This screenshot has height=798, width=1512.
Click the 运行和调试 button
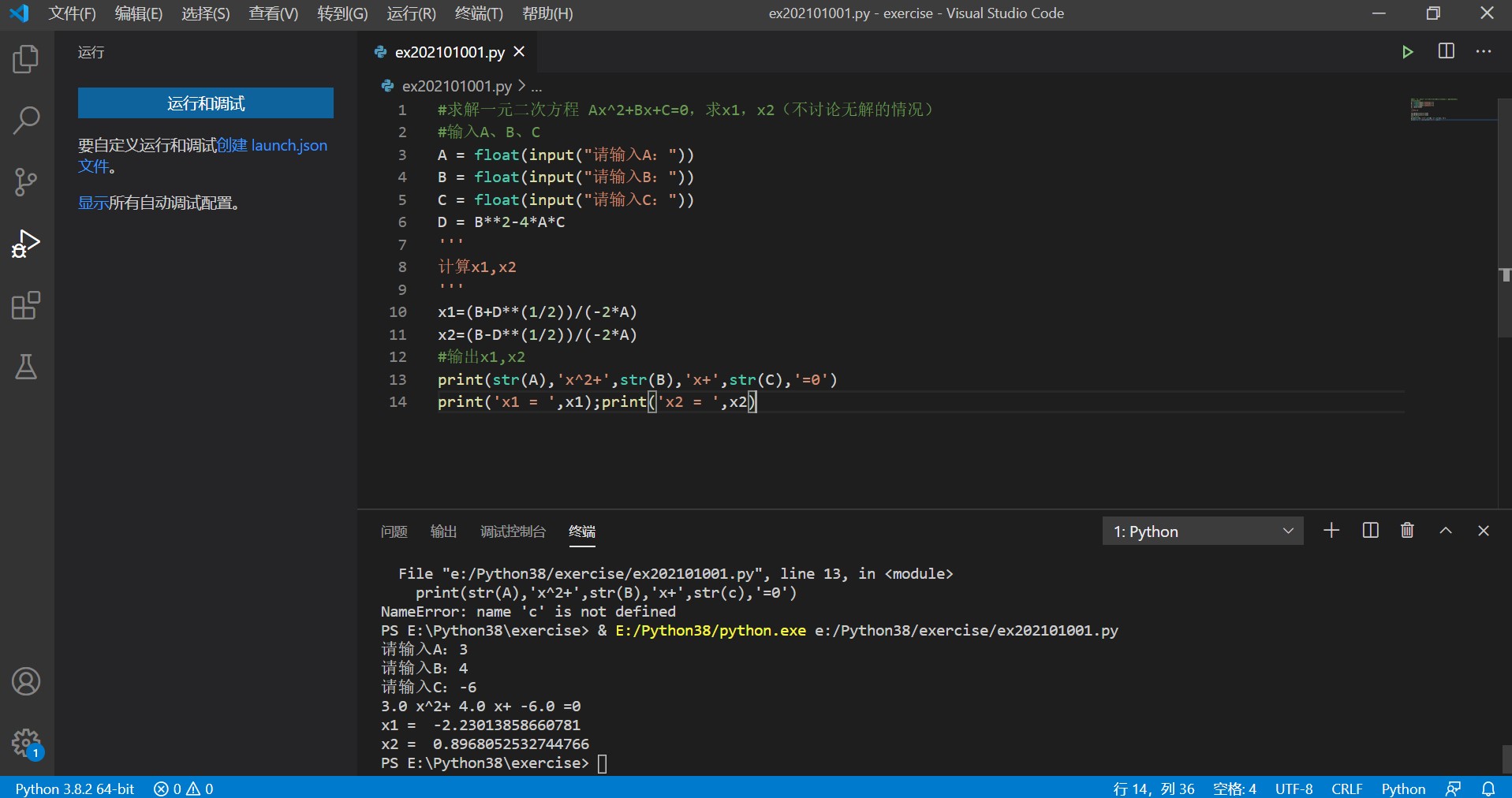click(206, 103)
